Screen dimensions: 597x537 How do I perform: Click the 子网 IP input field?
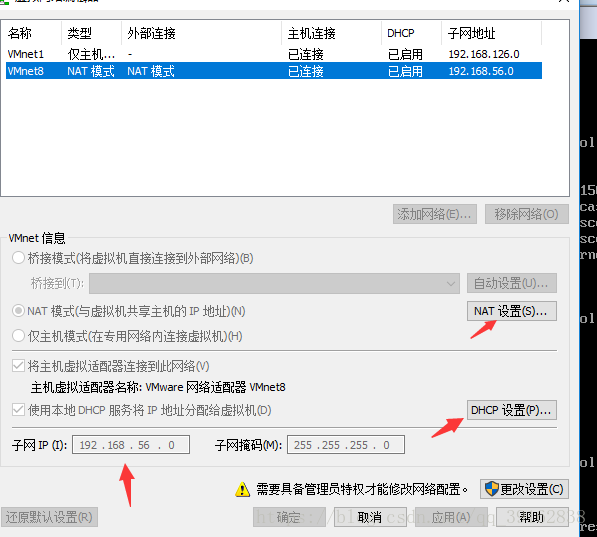(131, 445)
